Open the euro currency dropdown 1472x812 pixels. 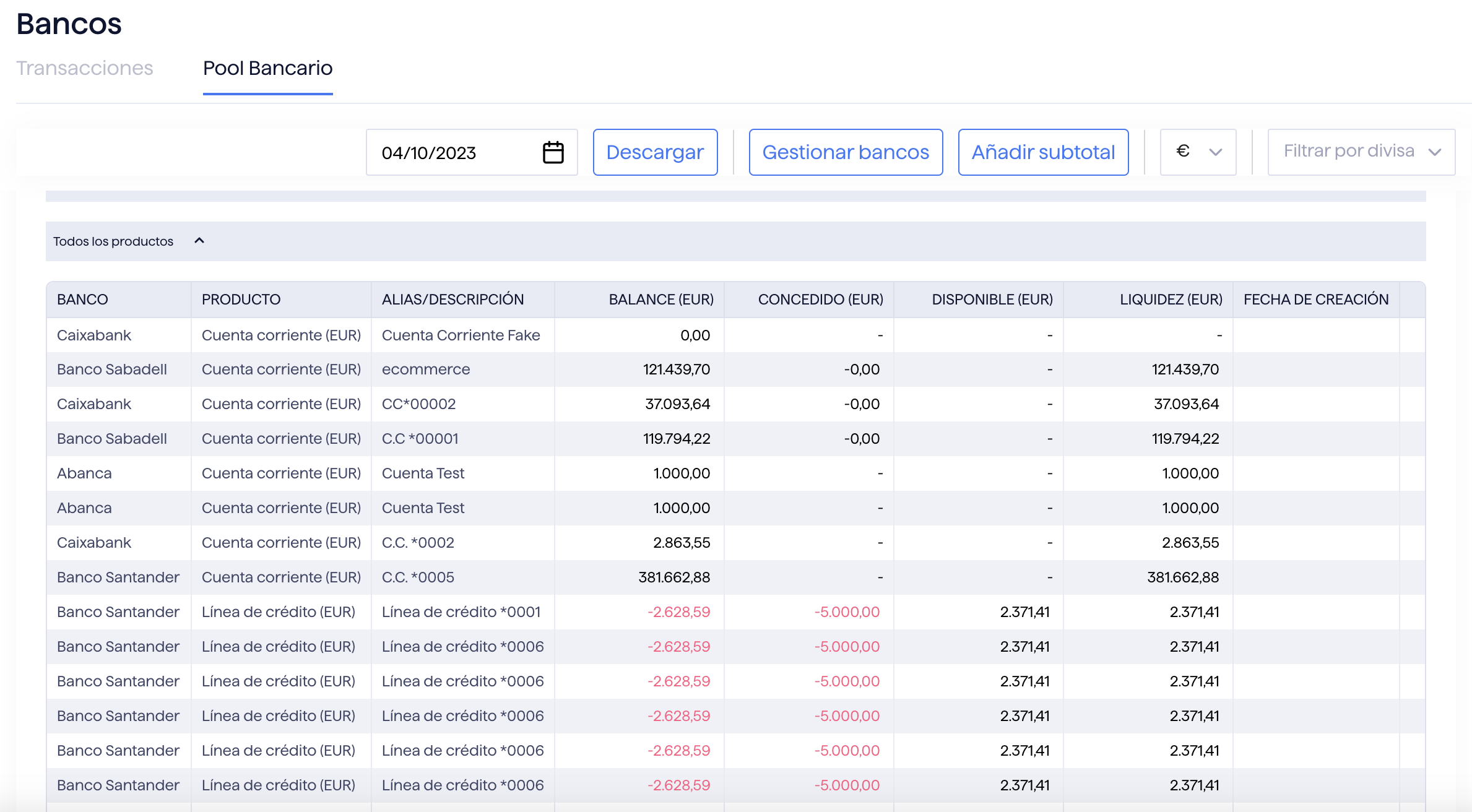point(1198,152)
